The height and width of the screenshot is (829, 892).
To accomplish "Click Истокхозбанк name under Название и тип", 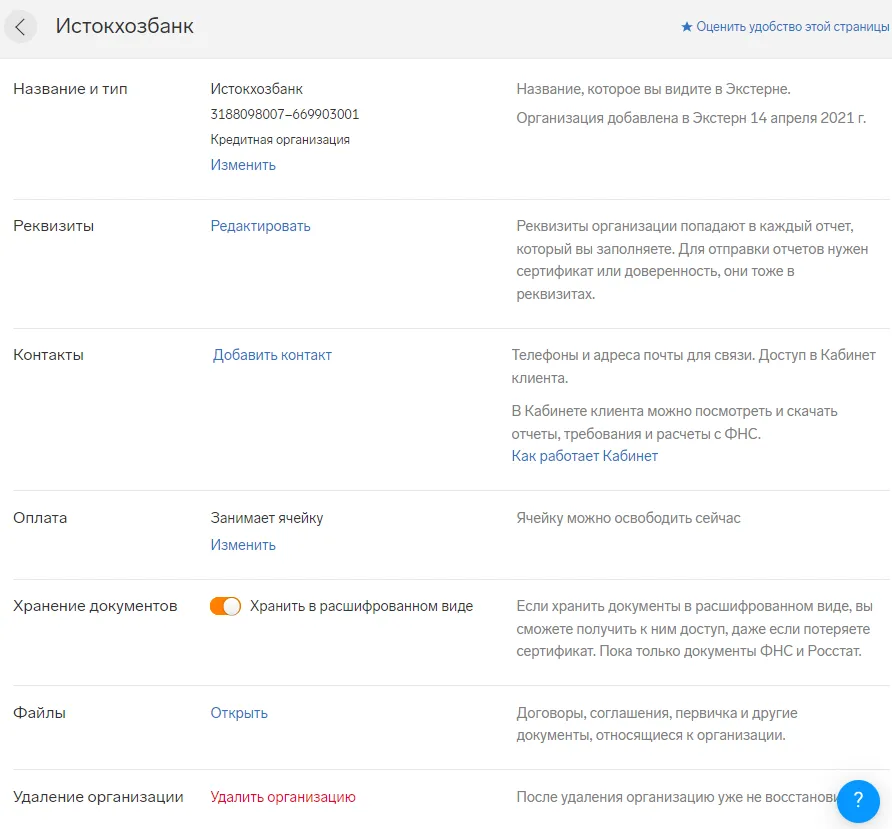I will pyautogui.click(x=257, y=89).
